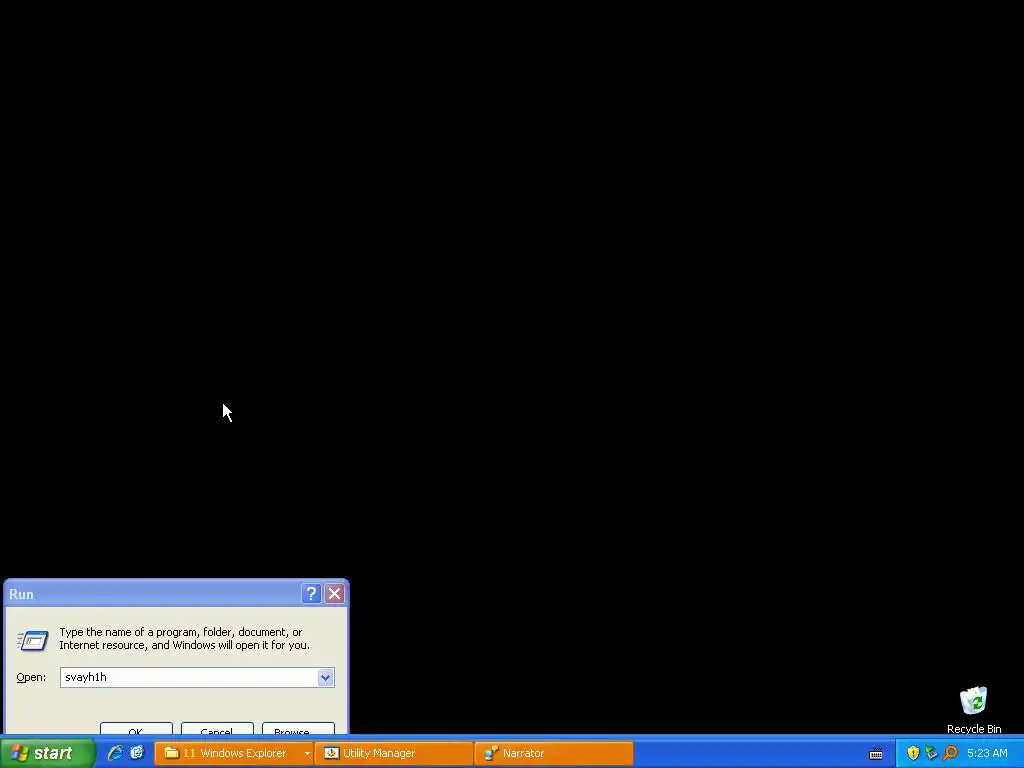Open the Start menu

(x=47, y=753)
